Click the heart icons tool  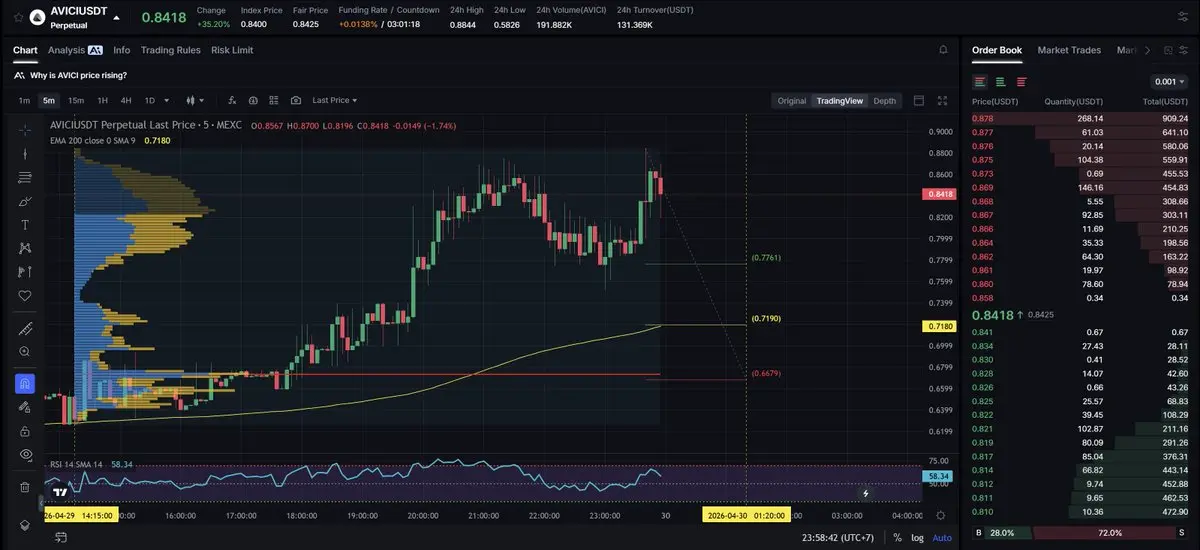[x=25, y=296]
